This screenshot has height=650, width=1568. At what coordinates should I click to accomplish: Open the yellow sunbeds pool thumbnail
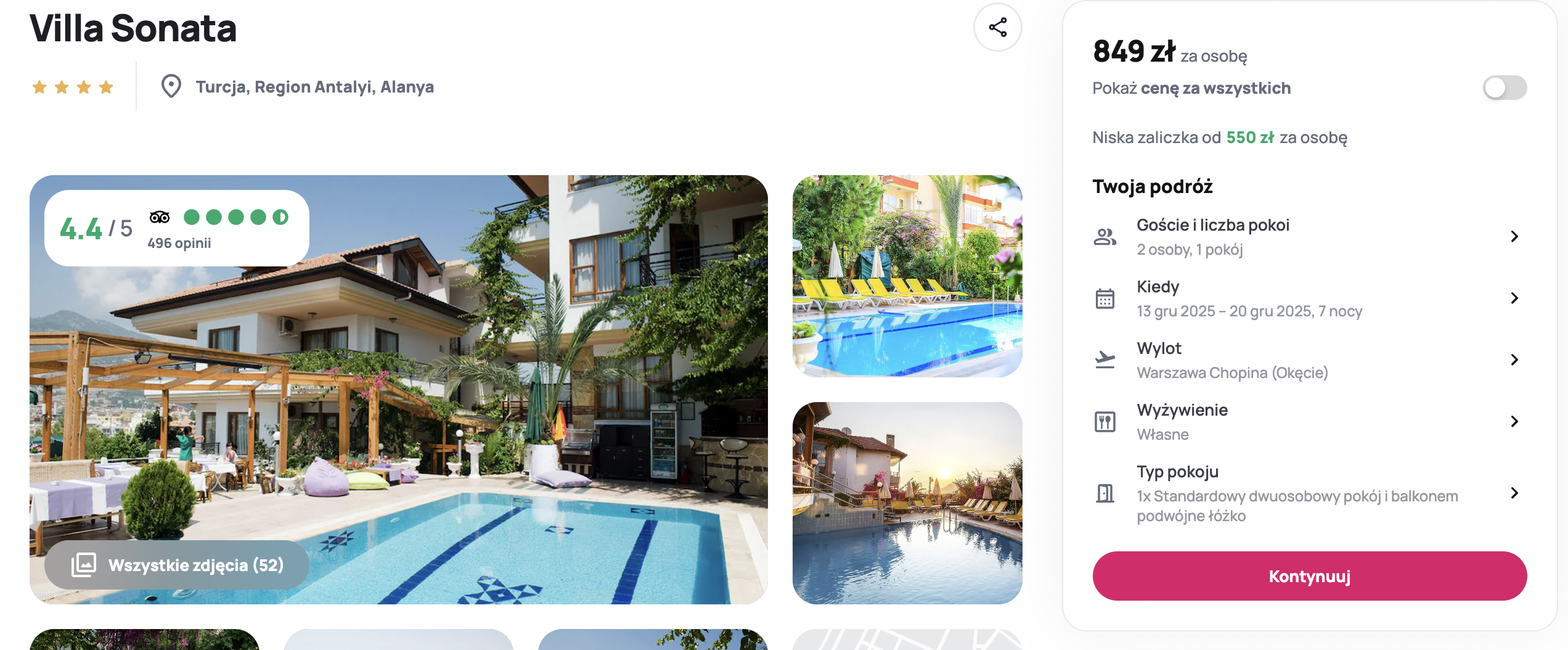tap(907, 276)
